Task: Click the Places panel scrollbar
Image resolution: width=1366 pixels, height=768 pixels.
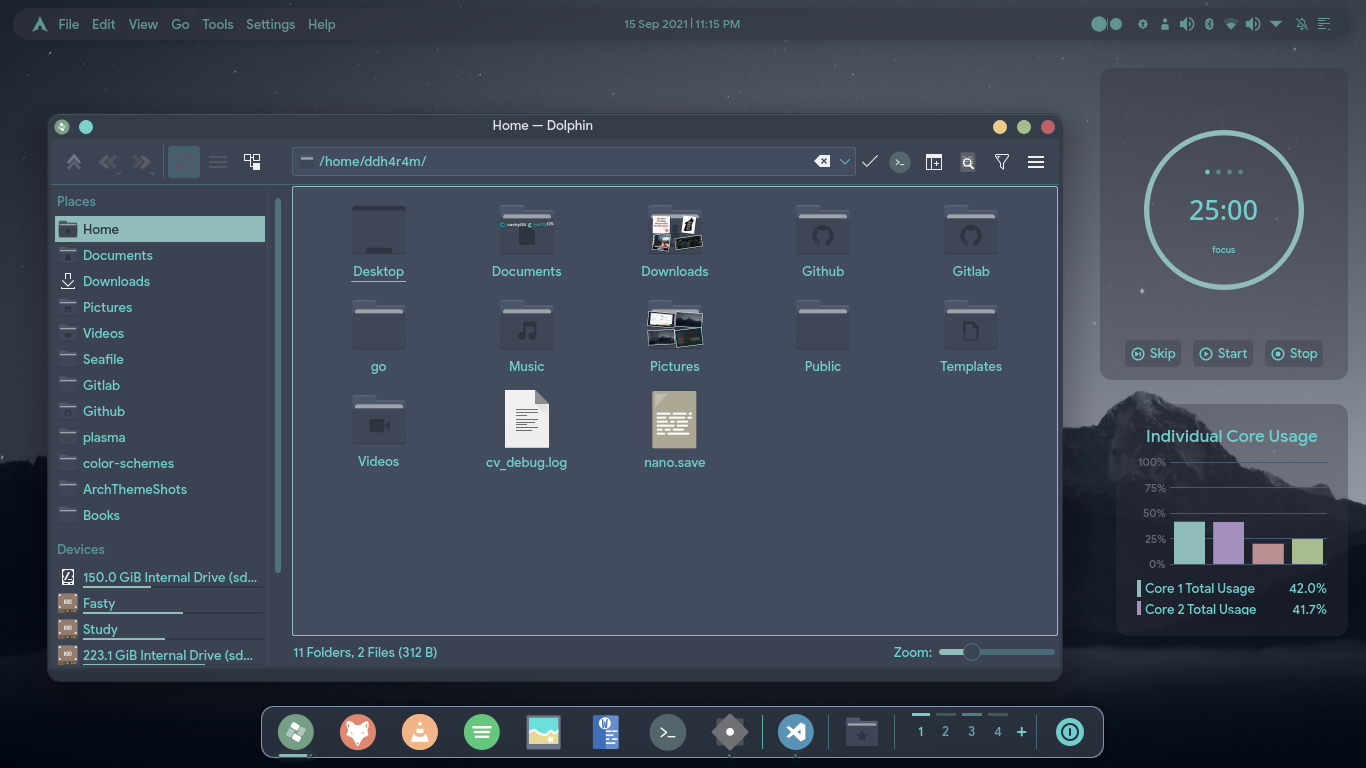Action: tap(278, 385)
